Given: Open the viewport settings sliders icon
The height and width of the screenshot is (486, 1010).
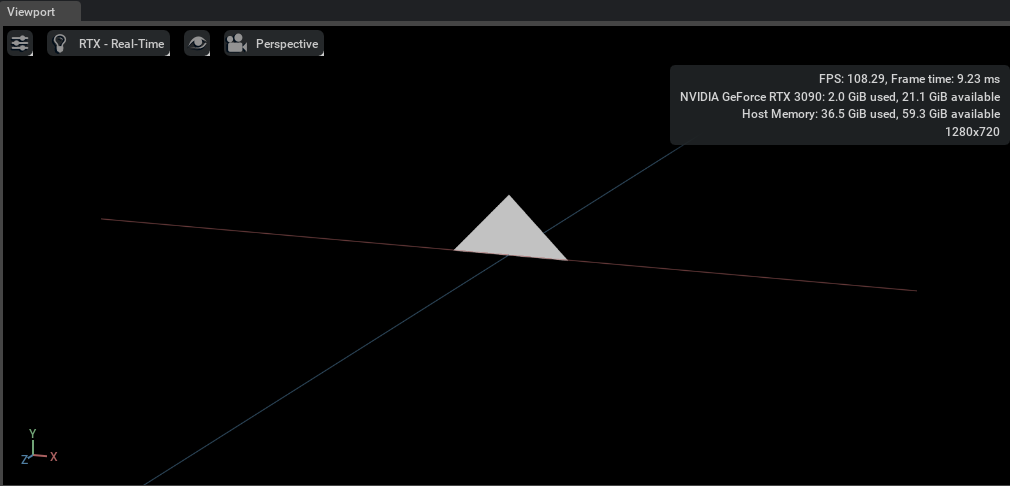Looking at the screenshot, I should [20, 43].
